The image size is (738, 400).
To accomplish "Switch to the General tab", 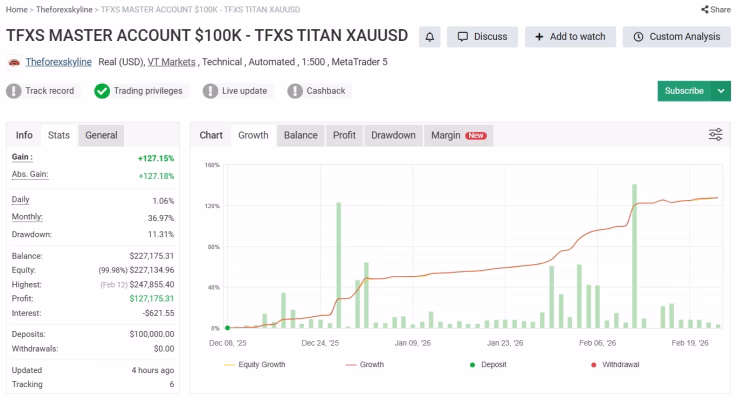I will tap(101, 136).
